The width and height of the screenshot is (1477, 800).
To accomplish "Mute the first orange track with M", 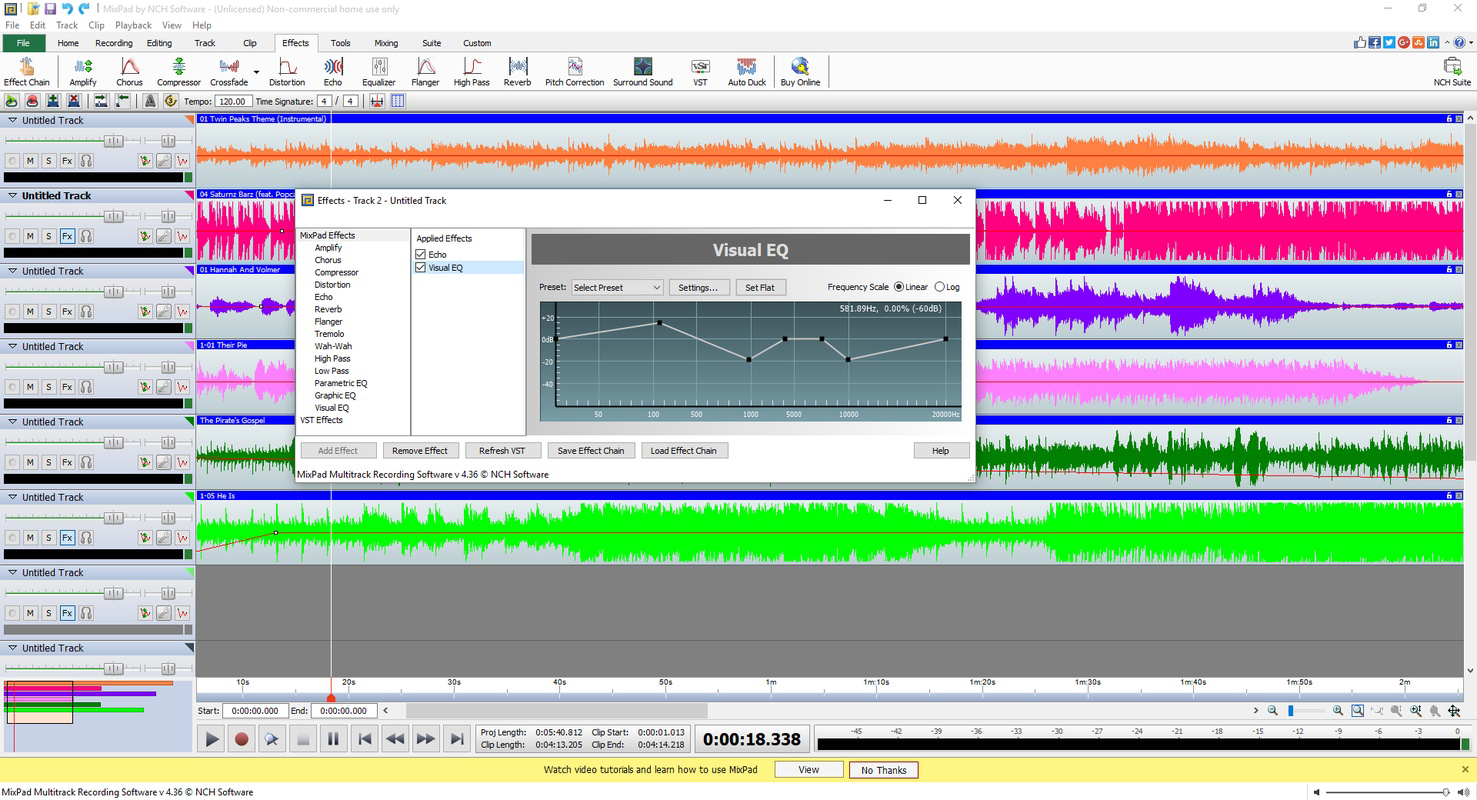I will [x=30, y=160].
